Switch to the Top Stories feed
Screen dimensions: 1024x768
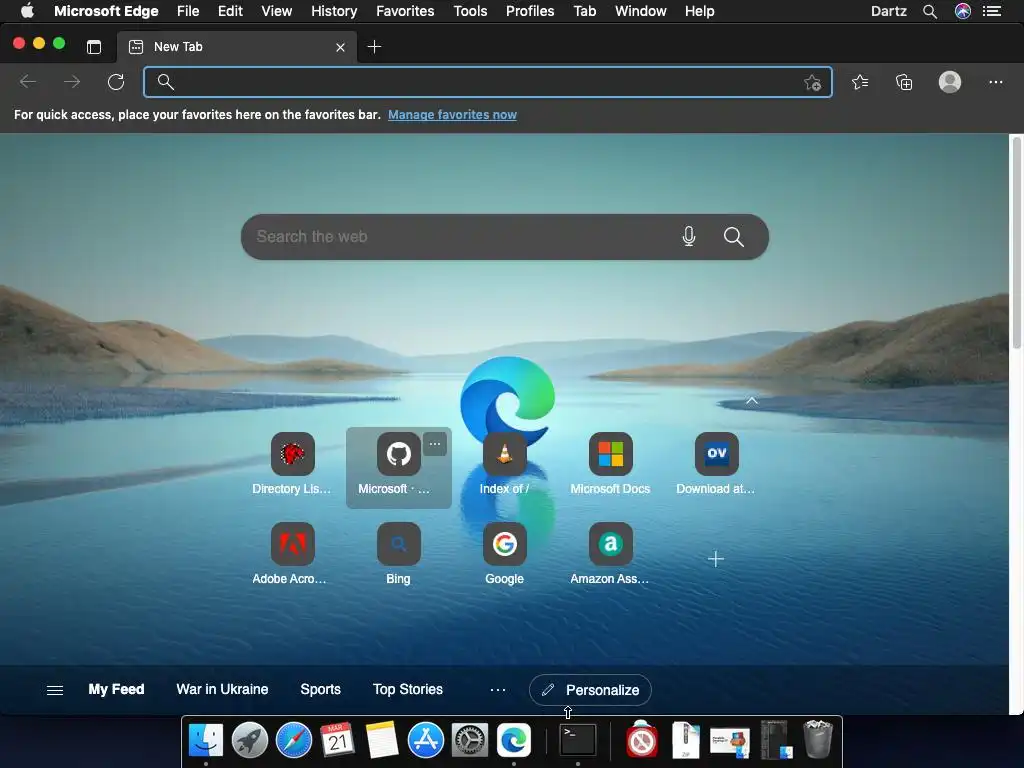408,690
